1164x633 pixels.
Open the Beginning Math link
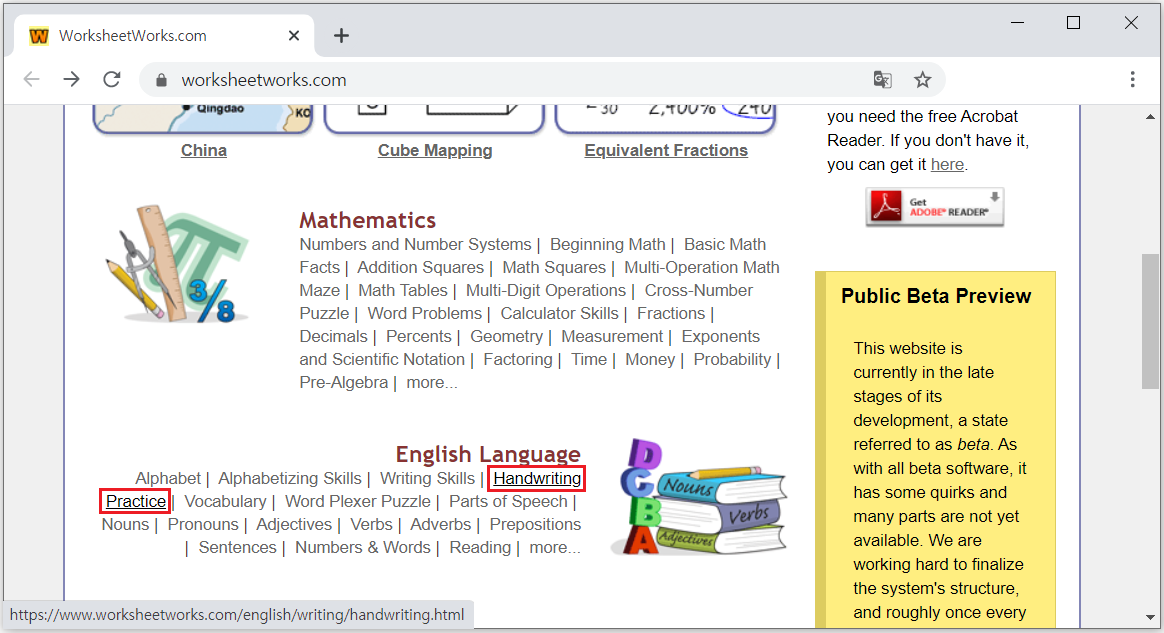click(607, 244)
